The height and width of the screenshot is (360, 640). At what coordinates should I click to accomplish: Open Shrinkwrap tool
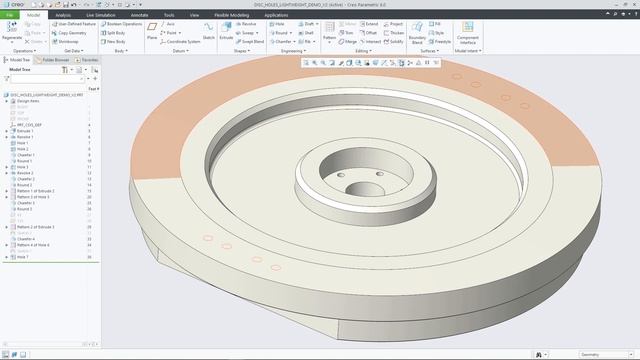pos(65,42)
